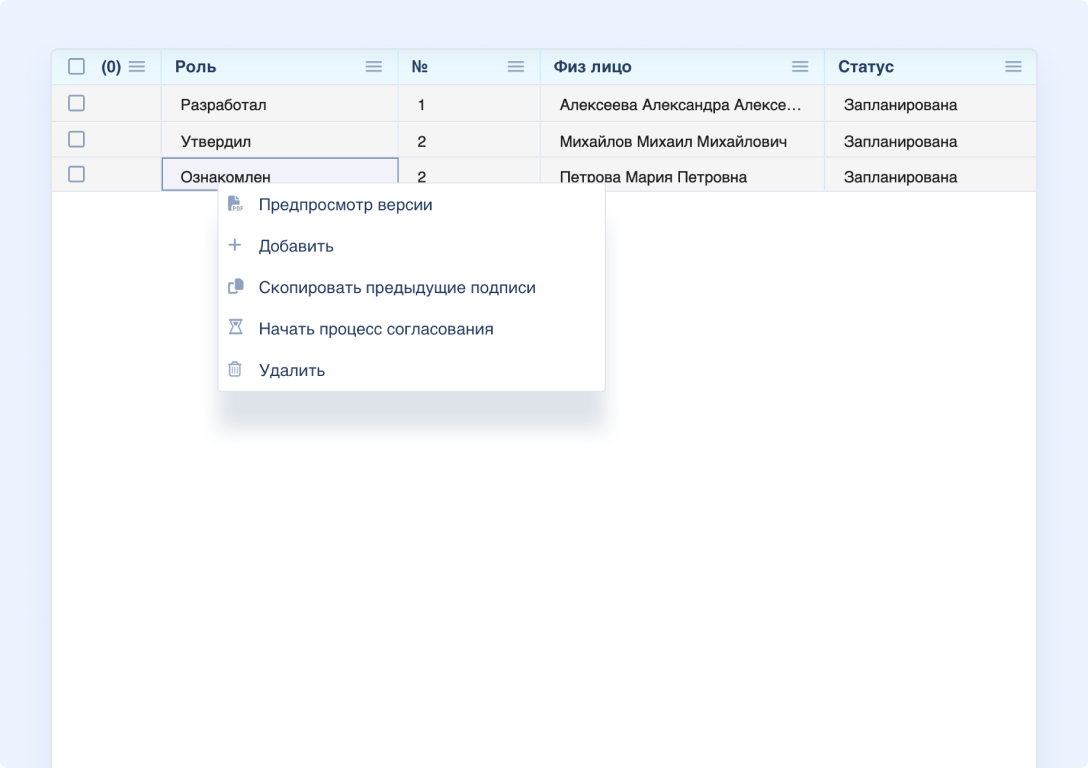
Task: Open the Статус column menu icon
Action: point(1013,67)
